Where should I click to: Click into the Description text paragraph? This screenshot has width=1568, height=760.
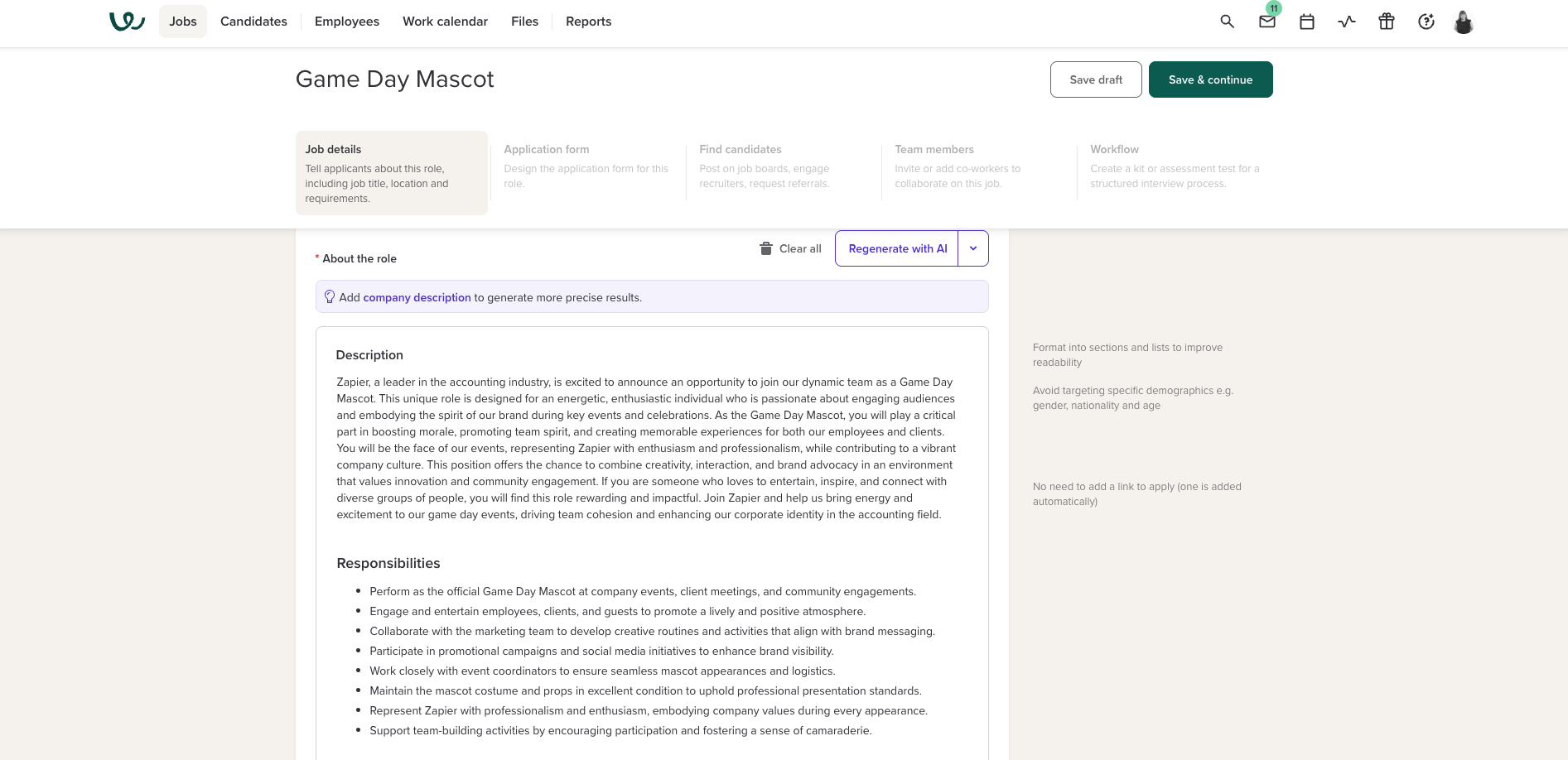[x=646, y=448]
